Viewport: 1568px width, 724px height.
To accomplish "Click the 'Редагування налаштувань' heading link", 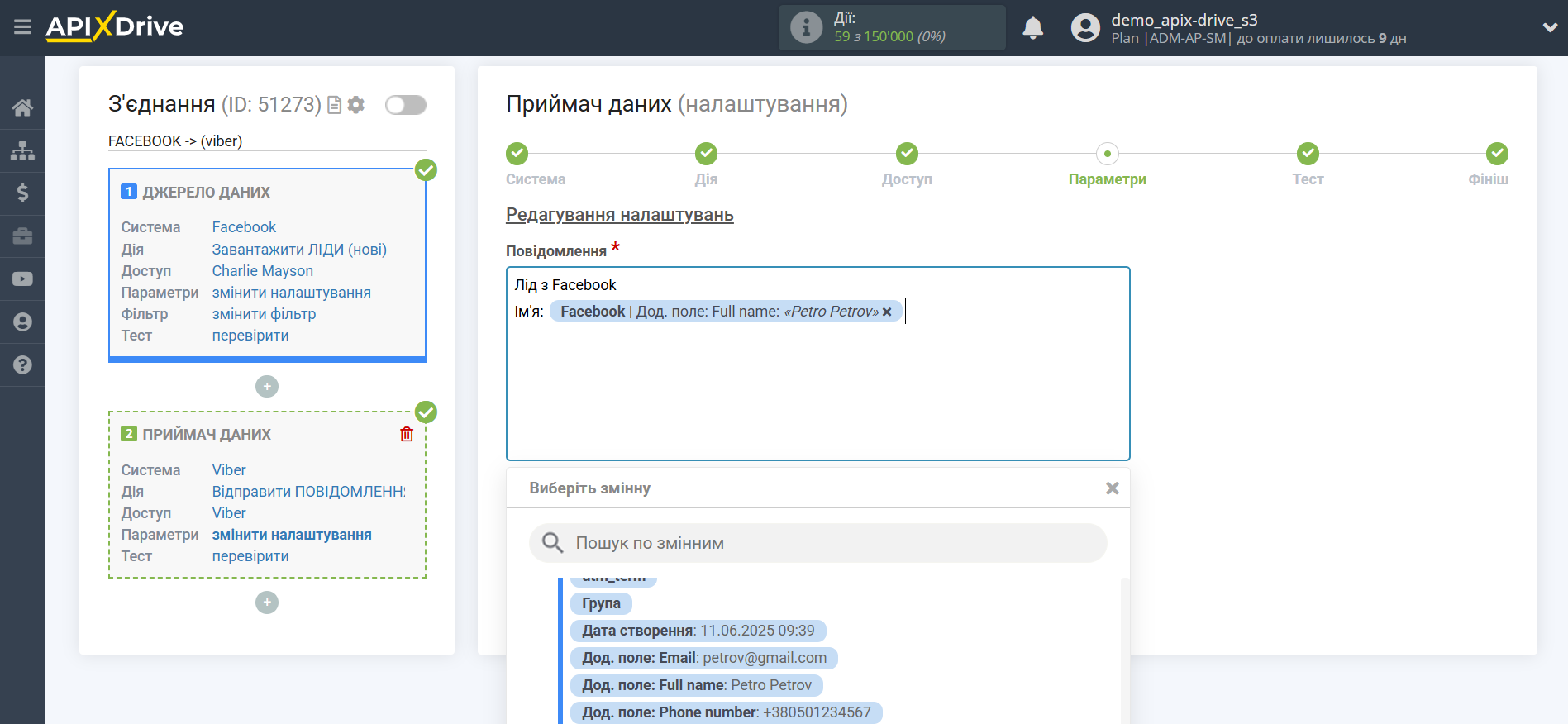I will (x=620, y=215).
